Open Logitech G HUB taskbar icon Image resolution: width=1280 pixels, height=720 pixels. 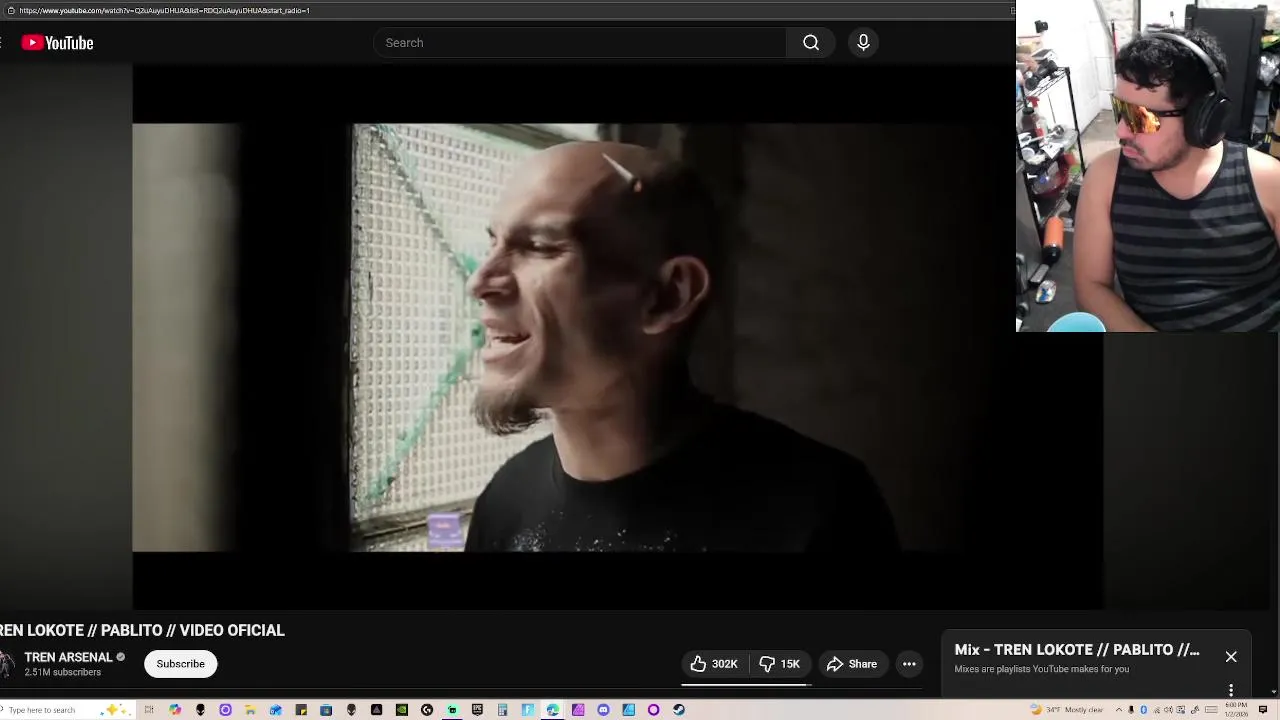pos(427,710)
